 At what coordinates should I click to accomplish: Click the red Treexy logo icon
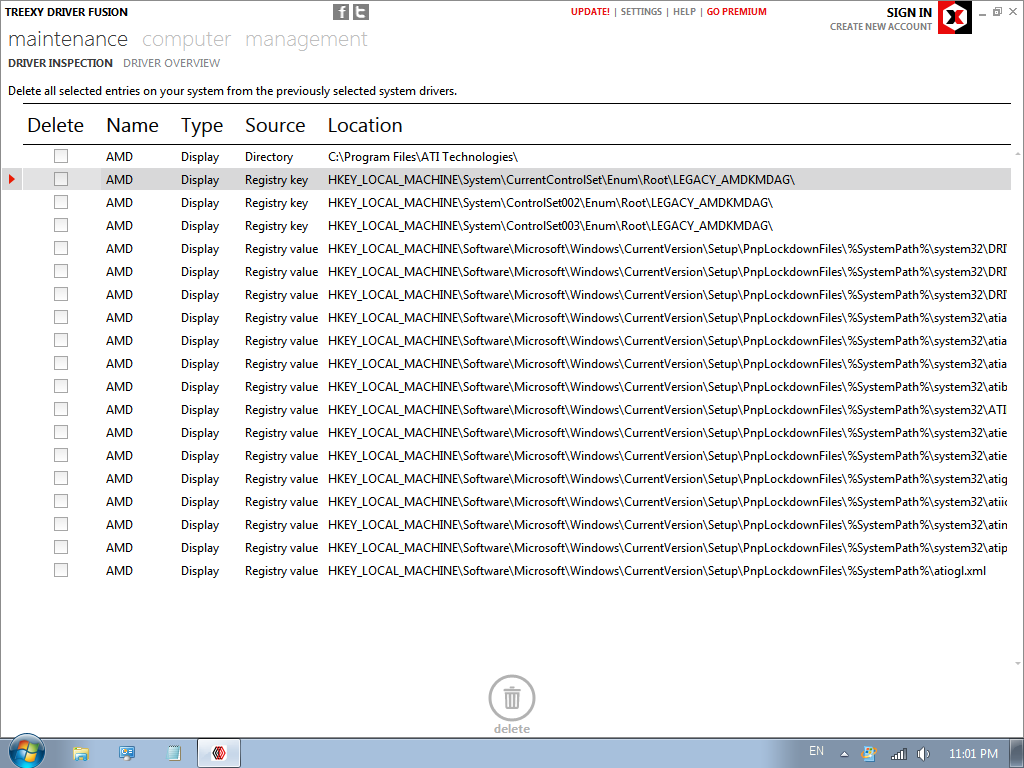[x=955, y=18]
